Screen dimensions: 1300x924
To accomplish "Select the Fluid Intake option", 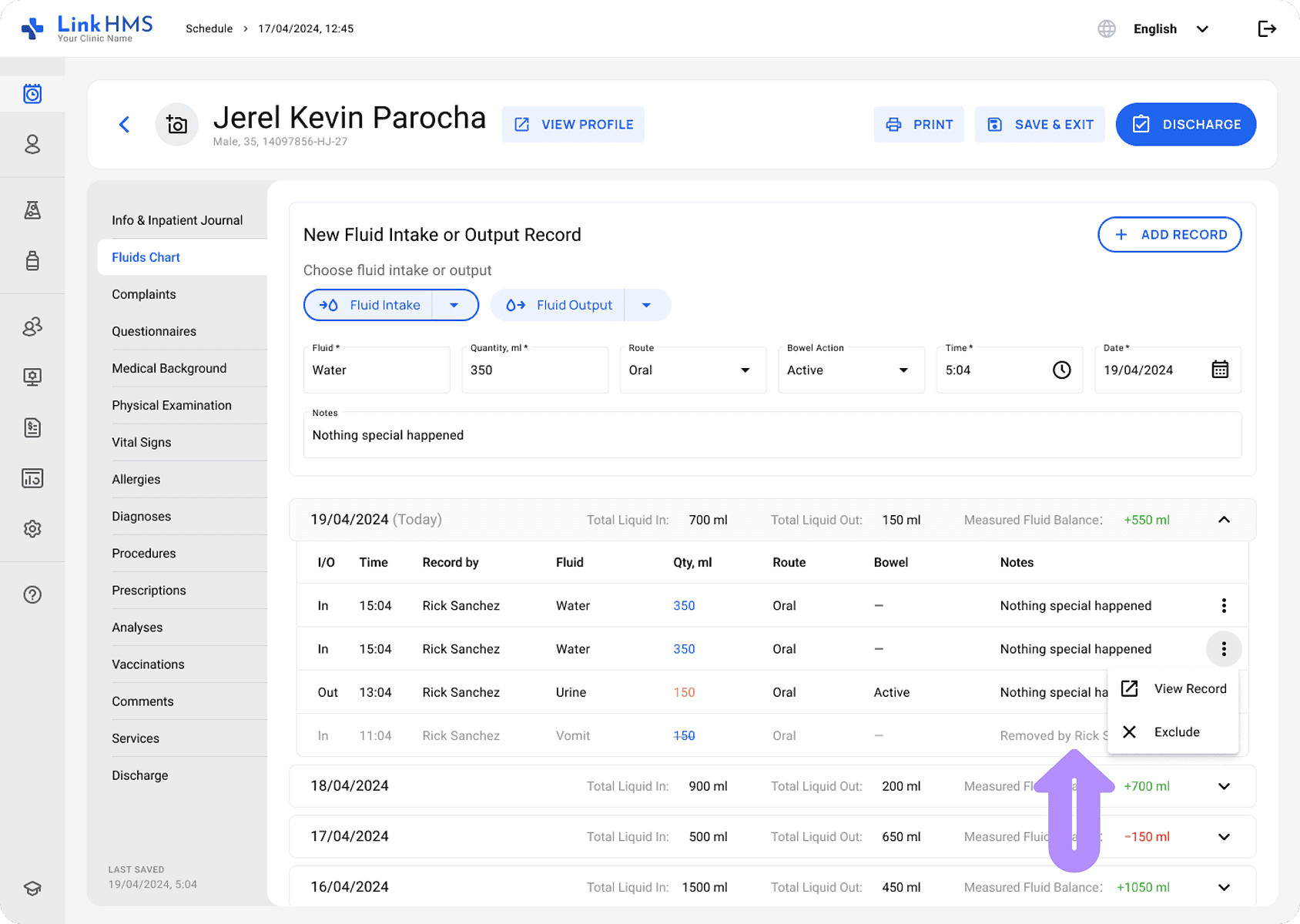I will coord(370,305).
